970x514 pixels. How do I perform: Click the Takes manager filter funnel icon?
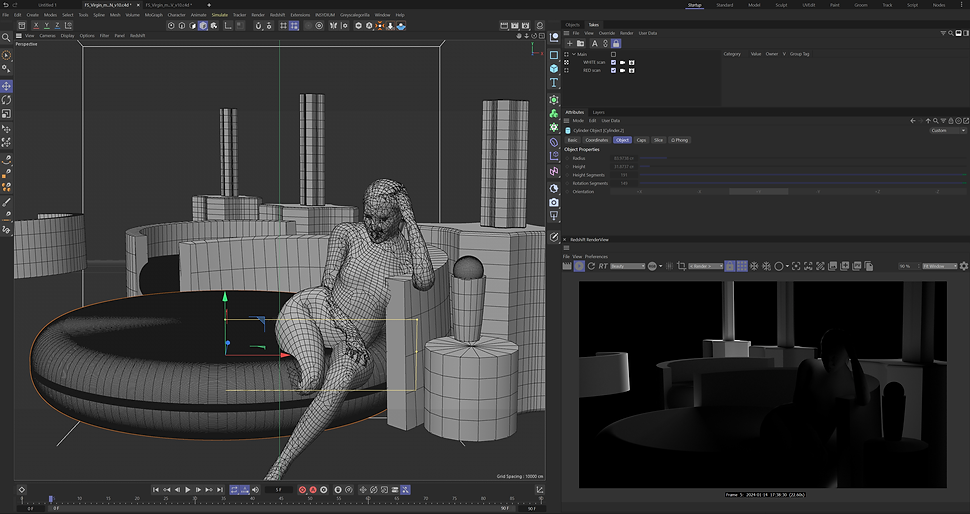(943, 33)
